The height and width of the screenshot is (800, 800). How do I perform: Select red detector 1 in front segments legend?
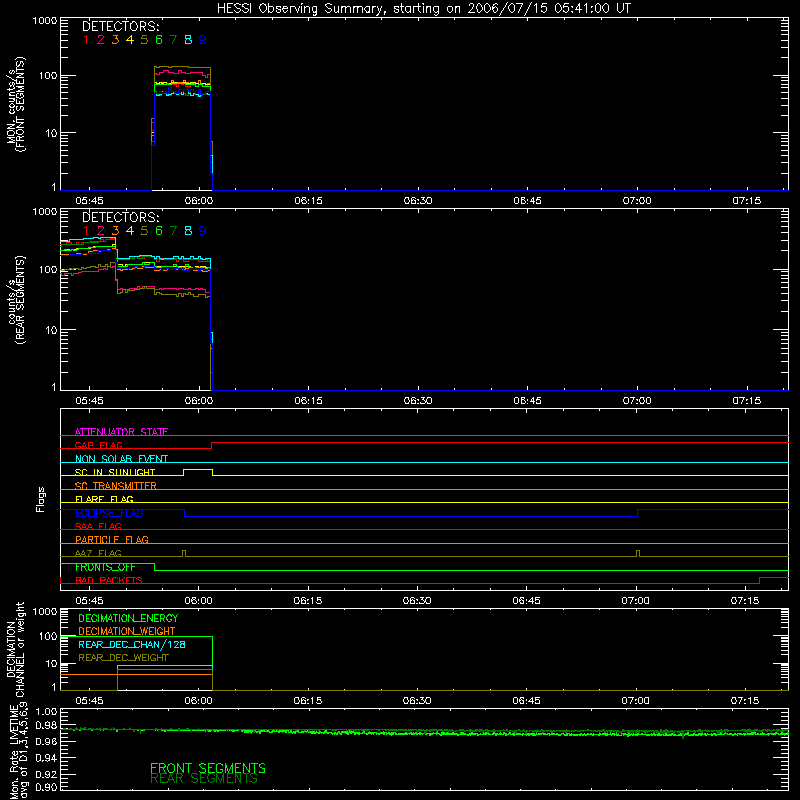click(86, 40)
